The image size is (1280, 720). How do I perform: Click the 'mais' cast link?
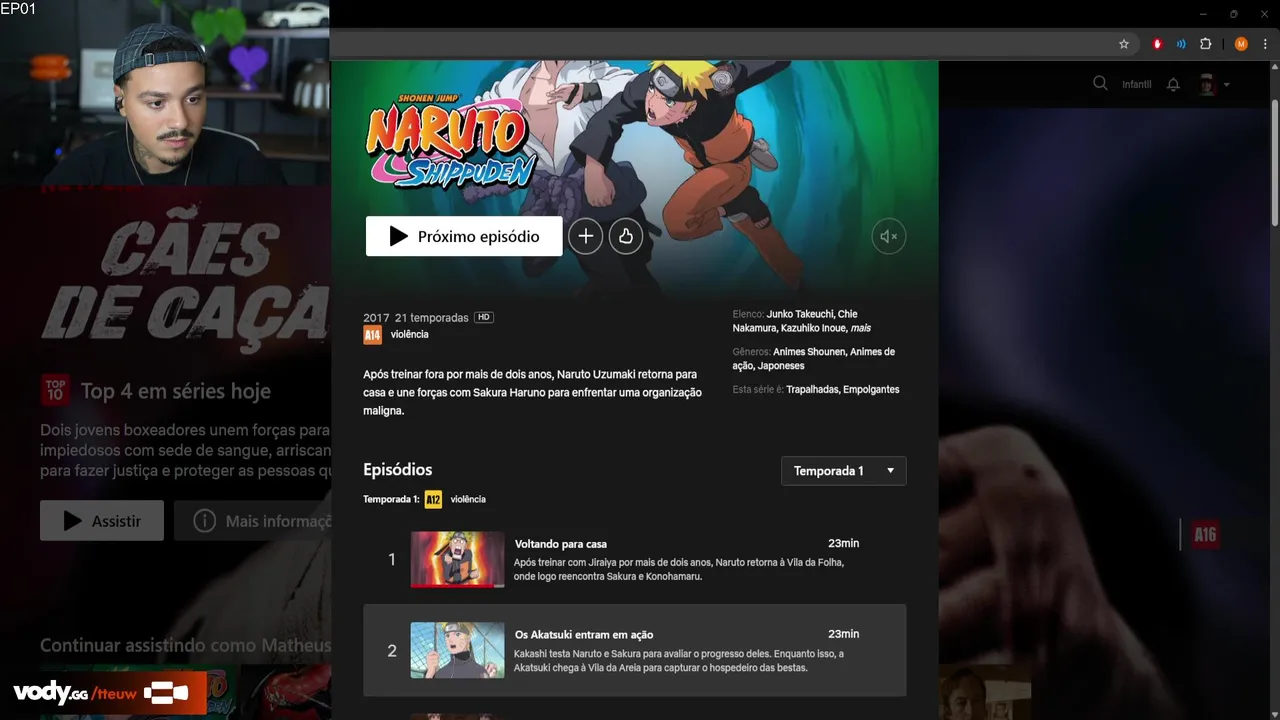point(860,328)
